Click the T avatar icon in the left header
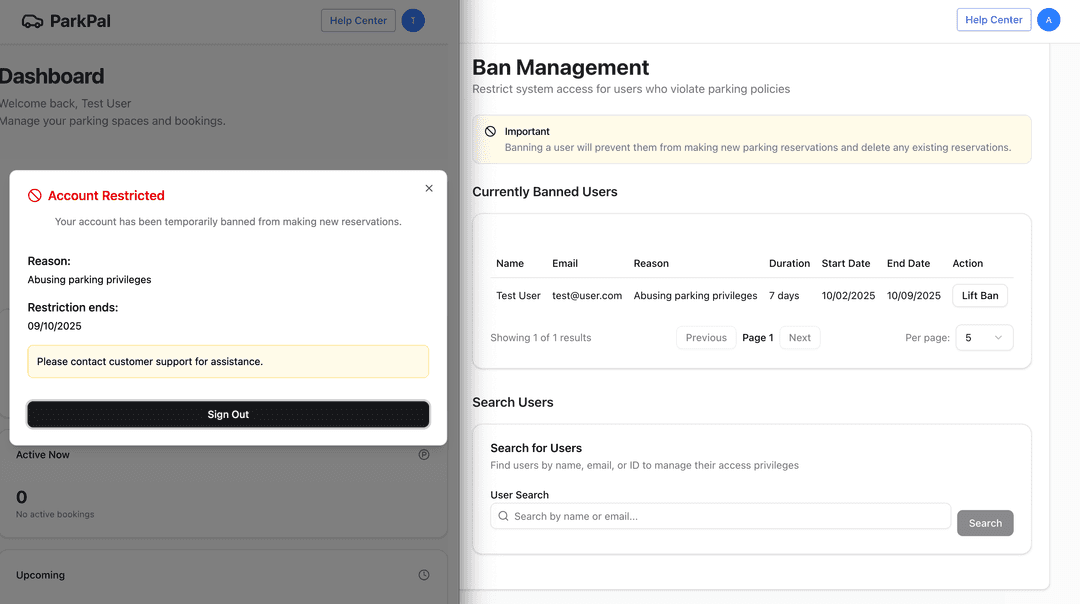 (413, 20)
